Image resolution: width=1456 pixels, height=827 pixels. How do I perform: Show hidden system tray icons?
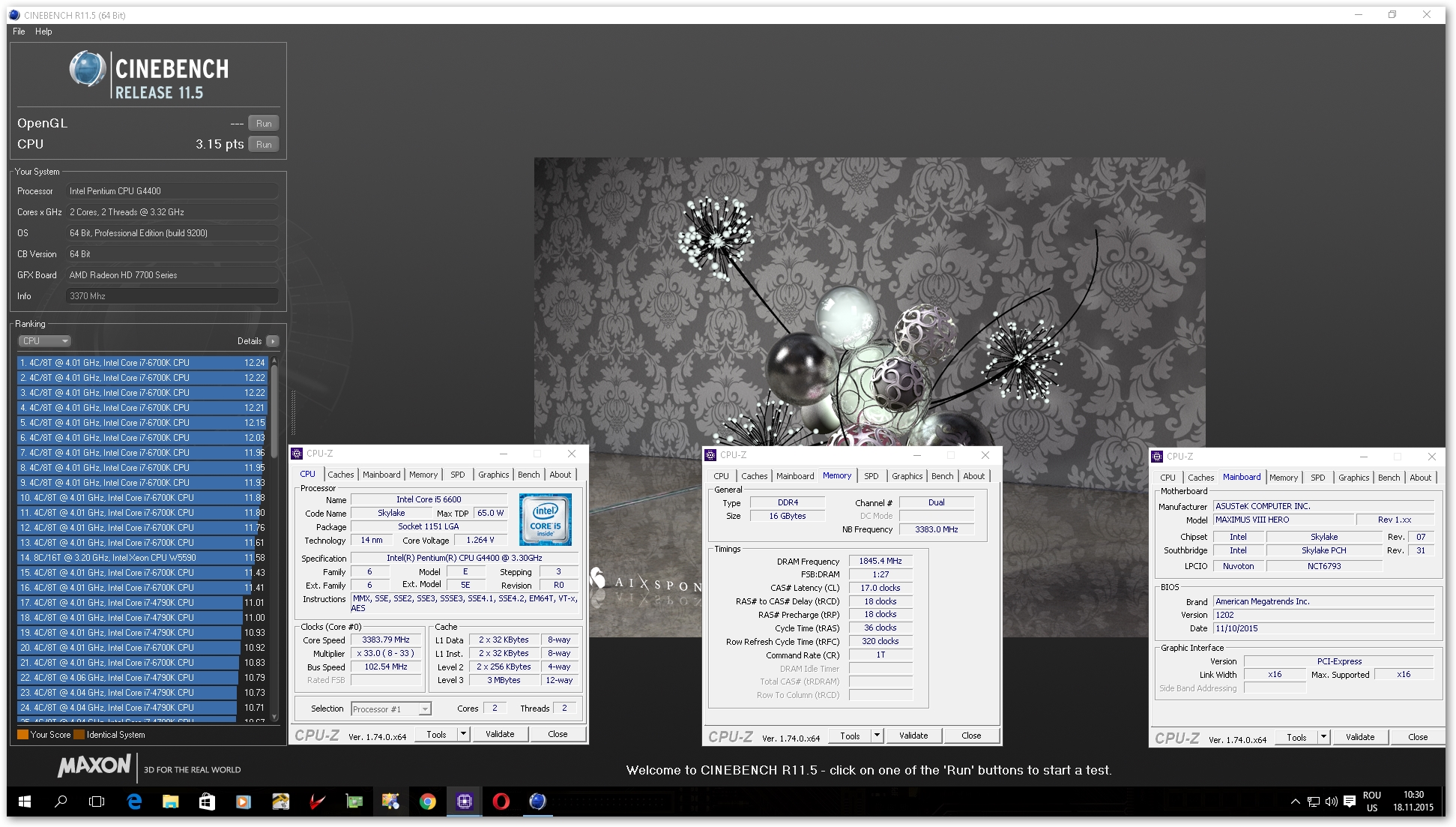pos(1295,802)
